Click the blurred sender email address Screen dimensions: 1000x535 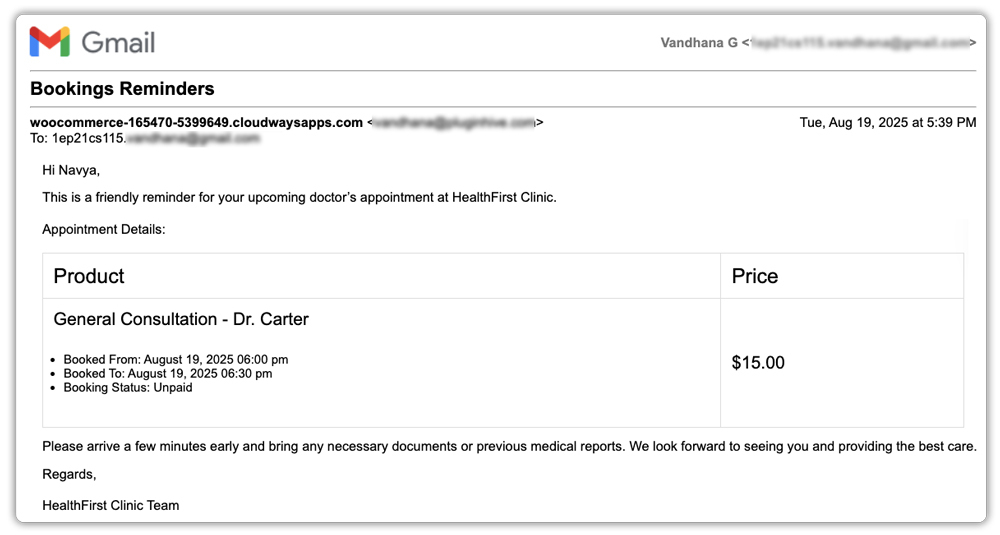coord(455,123)
